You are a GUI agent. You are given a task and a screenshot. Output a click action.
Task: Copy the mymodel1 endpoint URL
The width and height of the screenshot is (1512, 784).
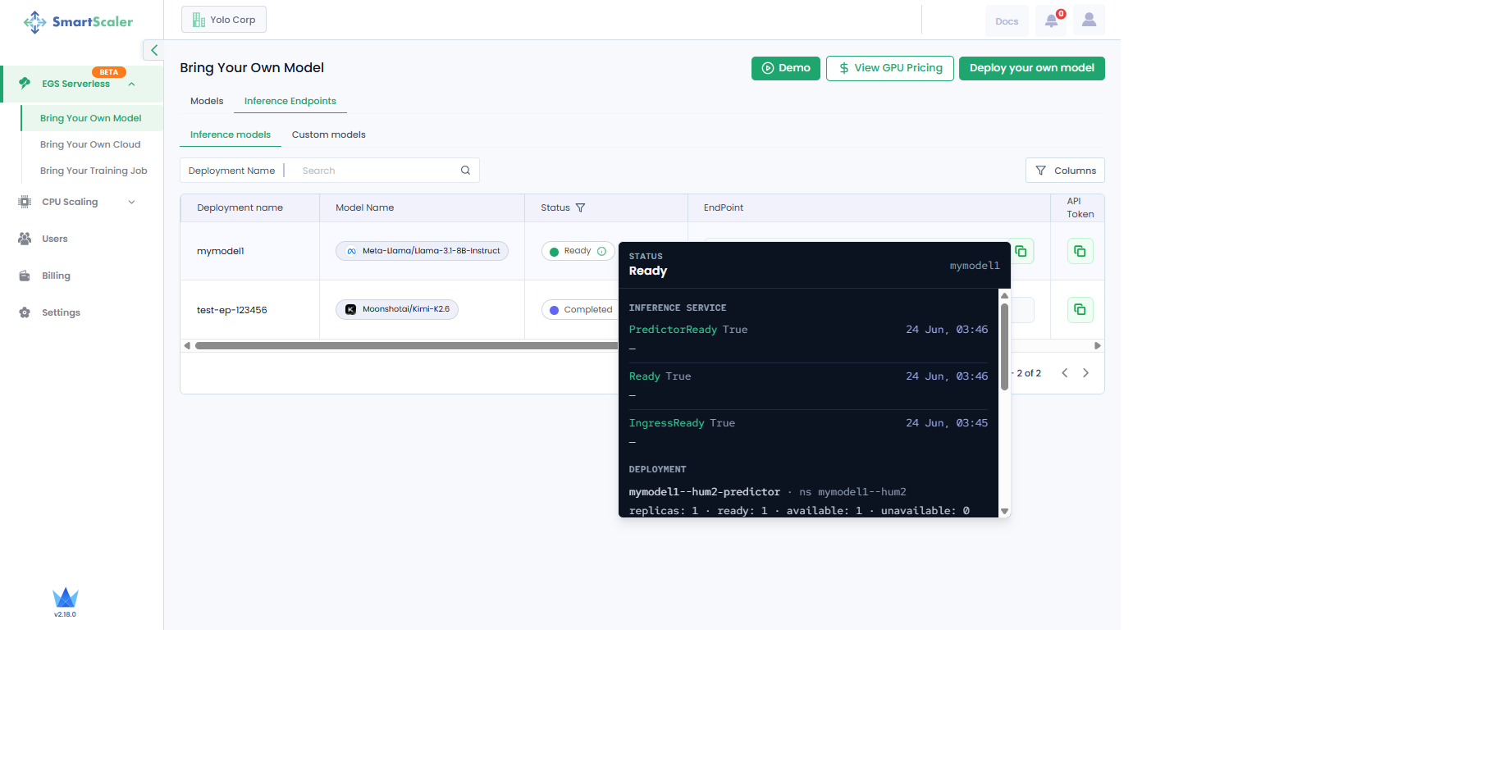point(1021,251)
